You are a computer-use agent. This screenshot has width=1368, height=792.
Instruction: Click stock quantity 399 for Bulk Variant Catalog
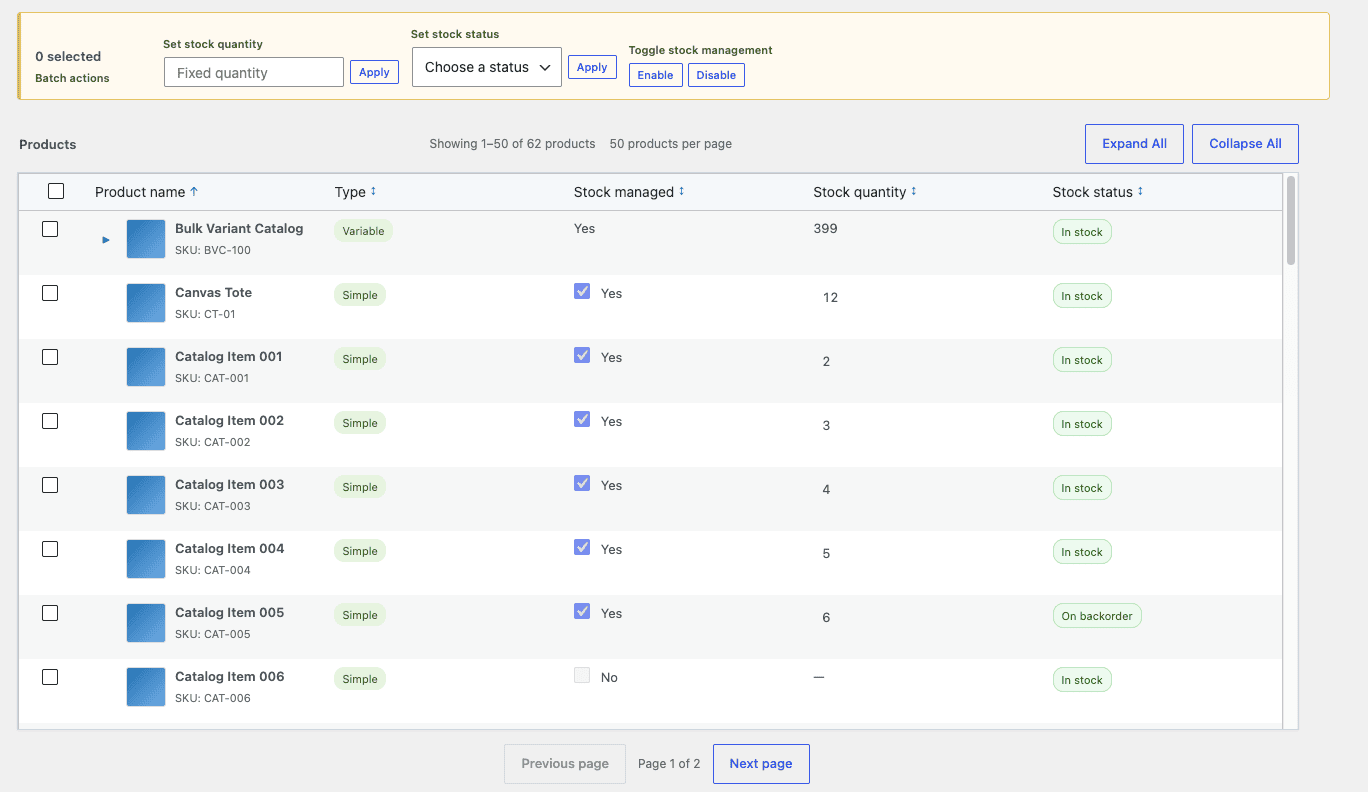click(825, 228)
